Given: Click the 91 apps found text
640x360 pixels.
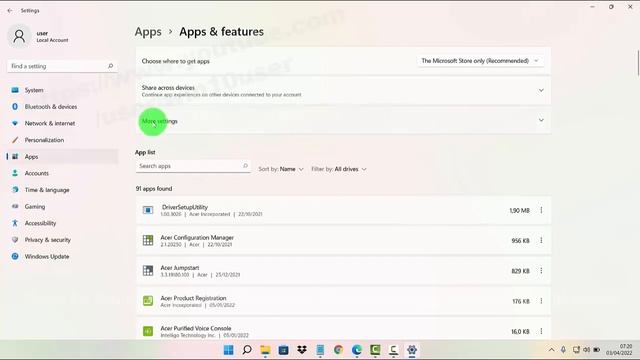Looking at the screenshot, I should click(154, 189).
